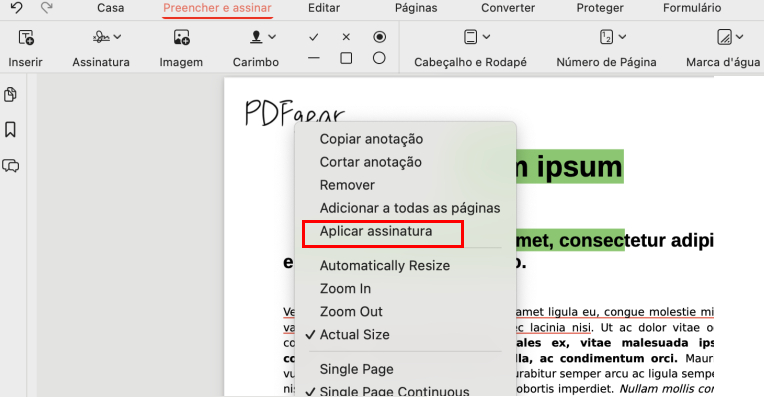764x397 pixels.
Task: Expand the Assinatura dropdown arrow
Action: point(117,37)
